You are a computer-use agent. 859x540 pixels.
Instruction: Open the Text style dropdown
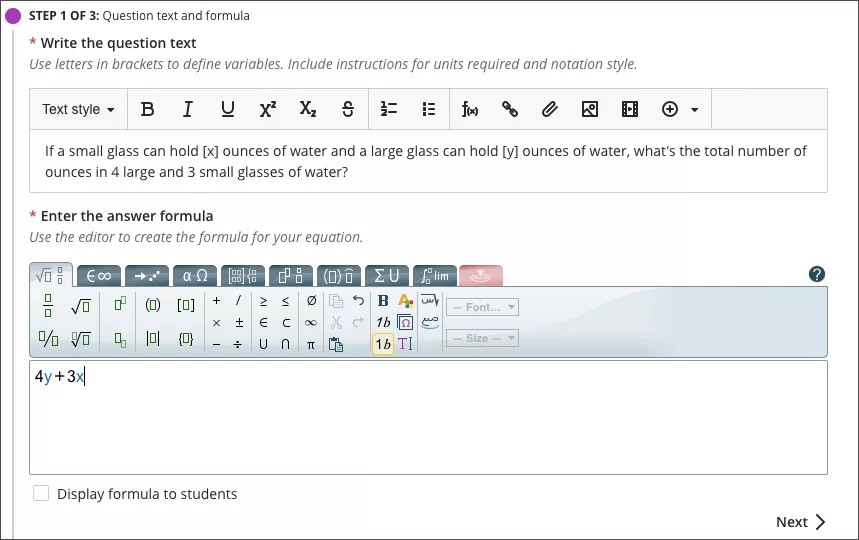tap(78, 110)
